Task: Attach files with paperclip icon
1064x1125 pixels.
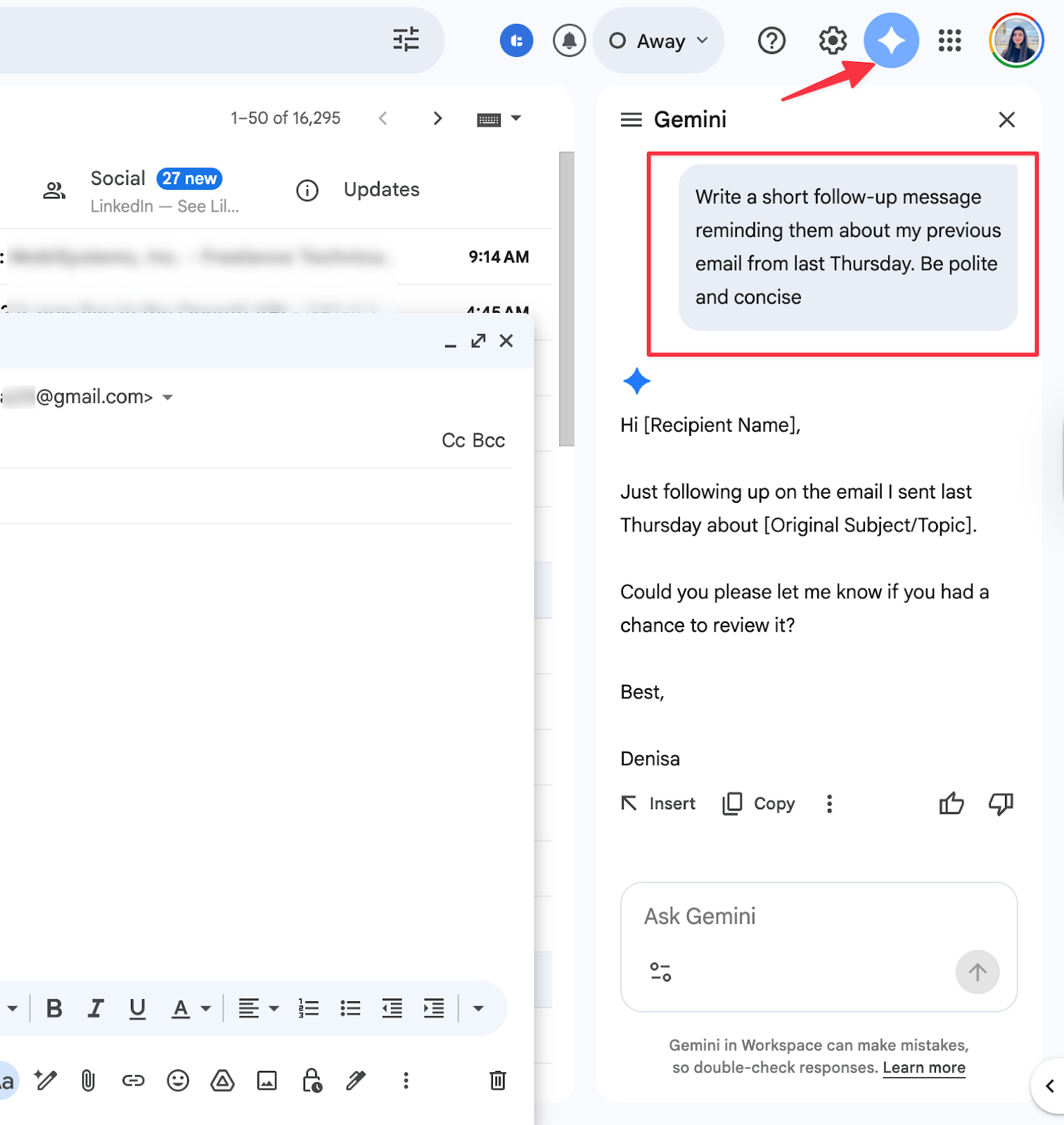Action: pos(88,1080)
